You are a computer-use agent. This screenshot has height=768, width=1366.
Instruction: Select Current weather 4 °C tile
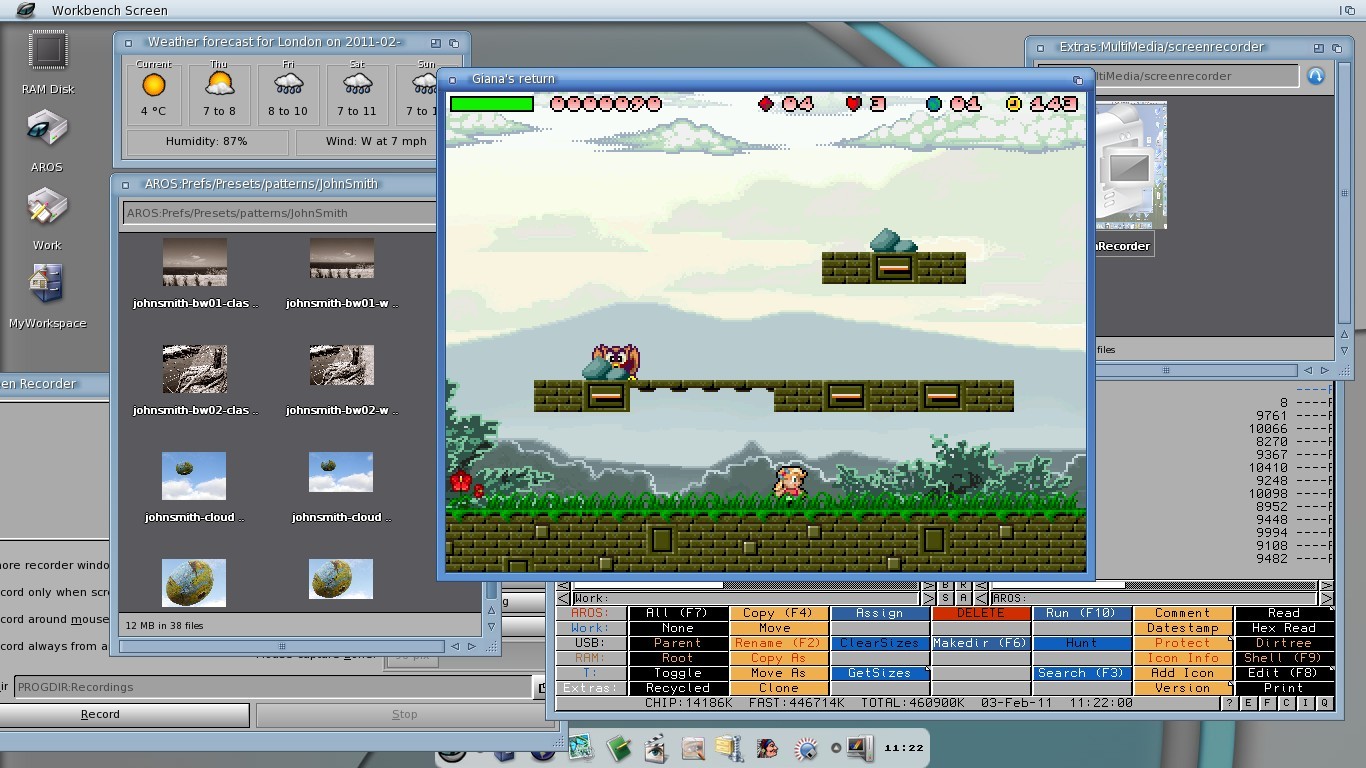tap(153, 93)
